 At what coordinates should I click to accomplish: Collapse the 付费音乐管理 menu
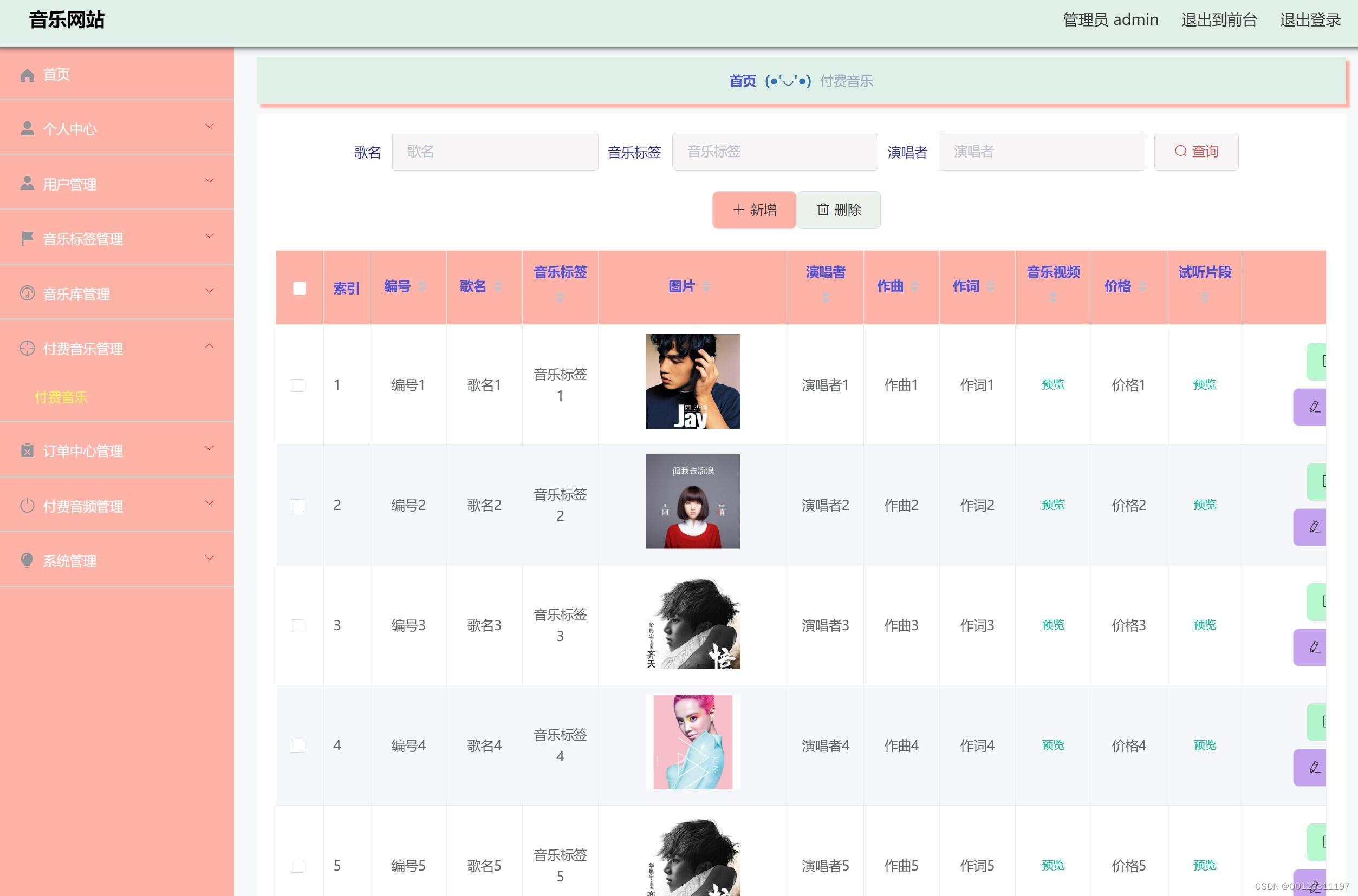[x=209, y=346]
